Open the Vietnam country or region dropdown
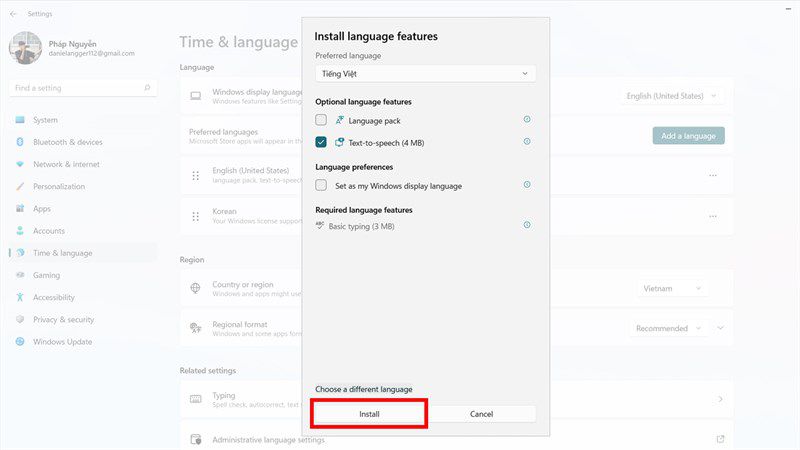The image size is (800, 450). tap(671, 288)
